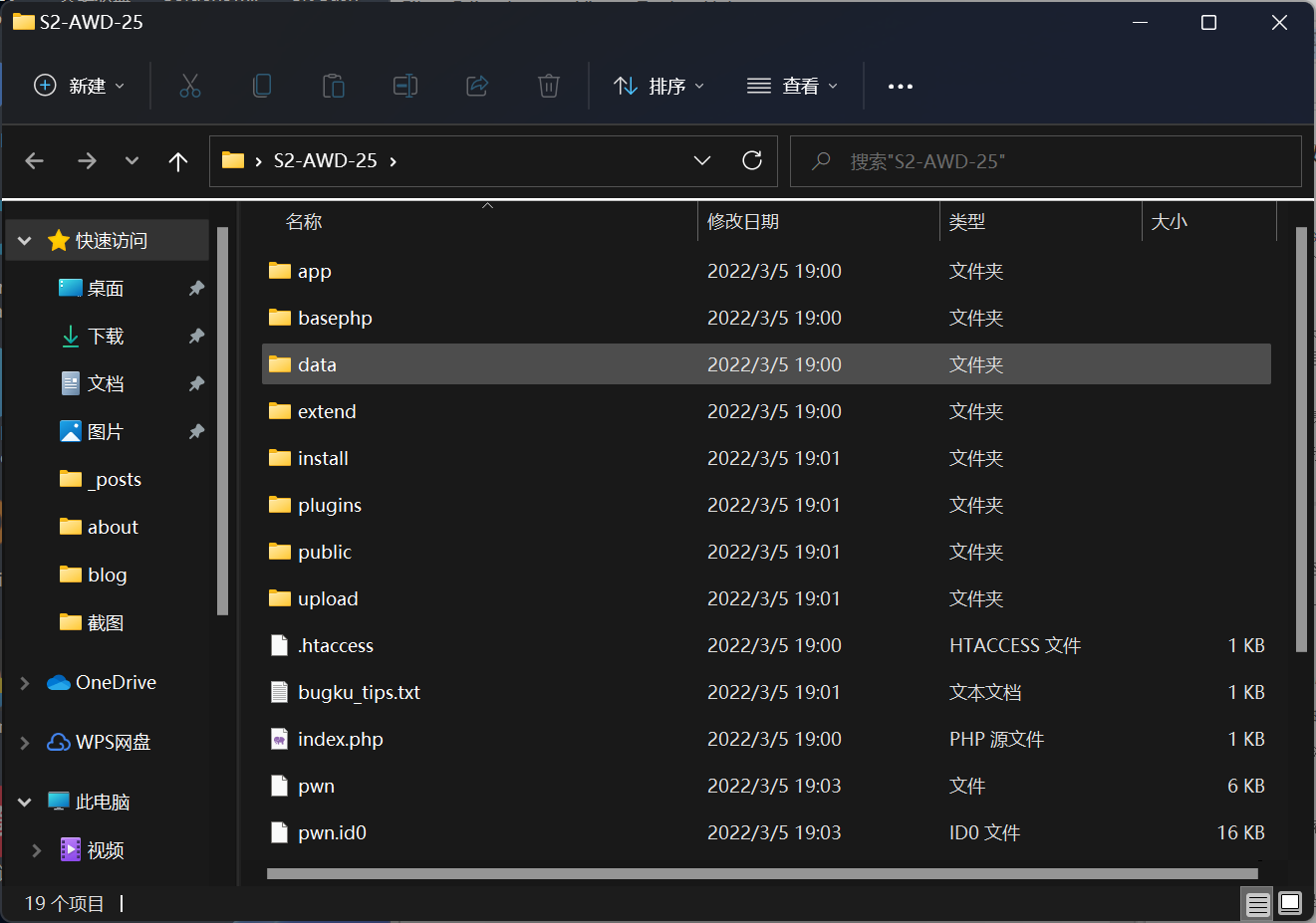
Task: Click the 新建 new button
Action: tap(80, 87)
